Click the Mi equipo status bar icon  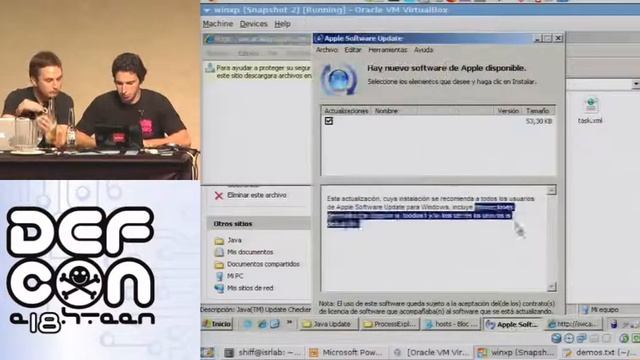pos(585,309)
